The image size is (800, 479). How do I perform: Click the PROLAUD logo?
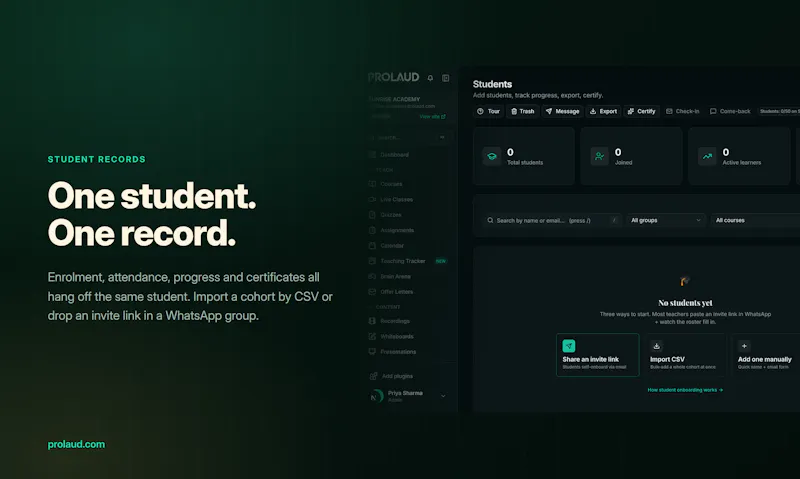tap(393, 78)
